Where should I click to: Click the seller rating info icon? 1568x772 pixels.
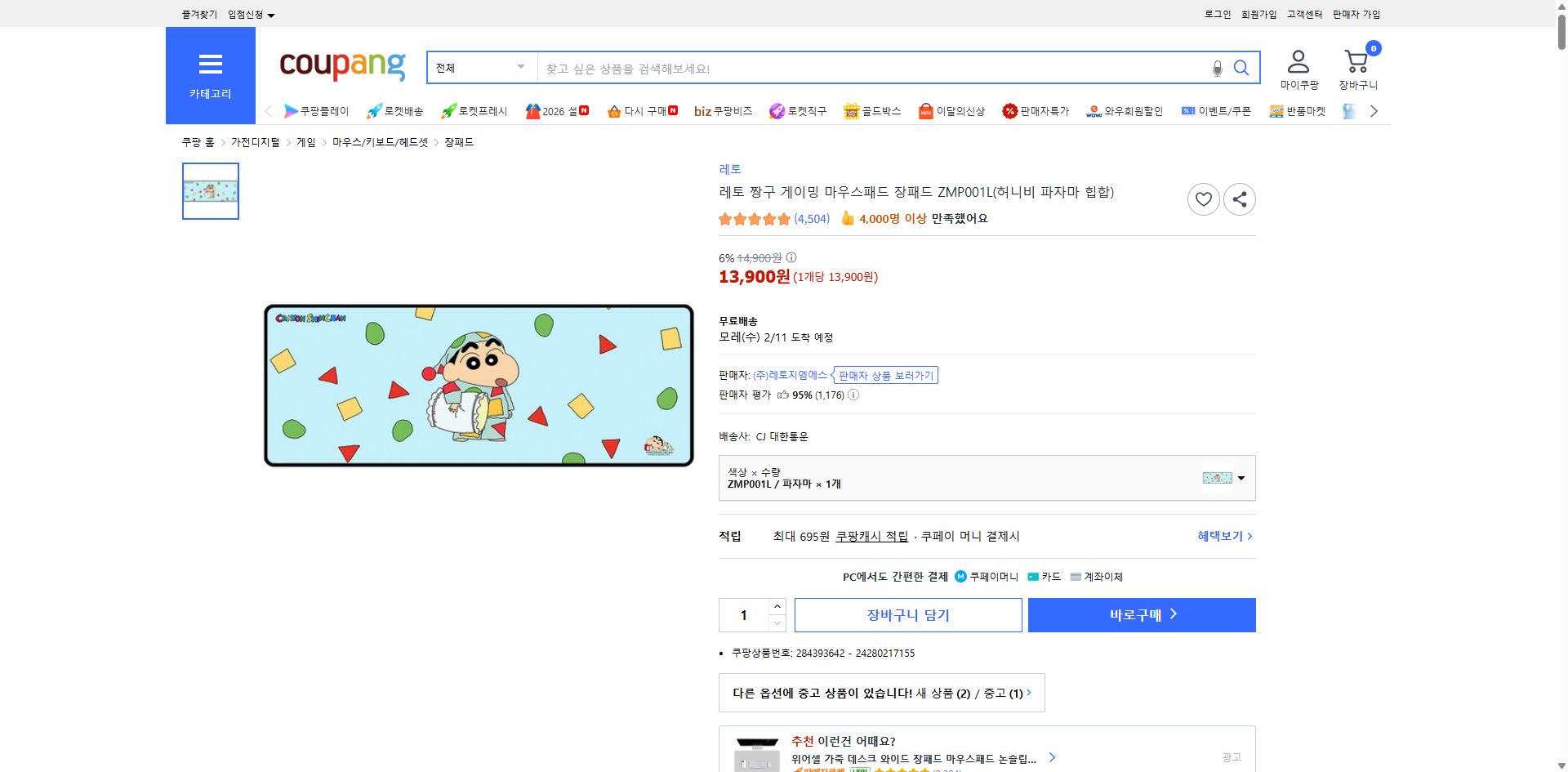854,395
